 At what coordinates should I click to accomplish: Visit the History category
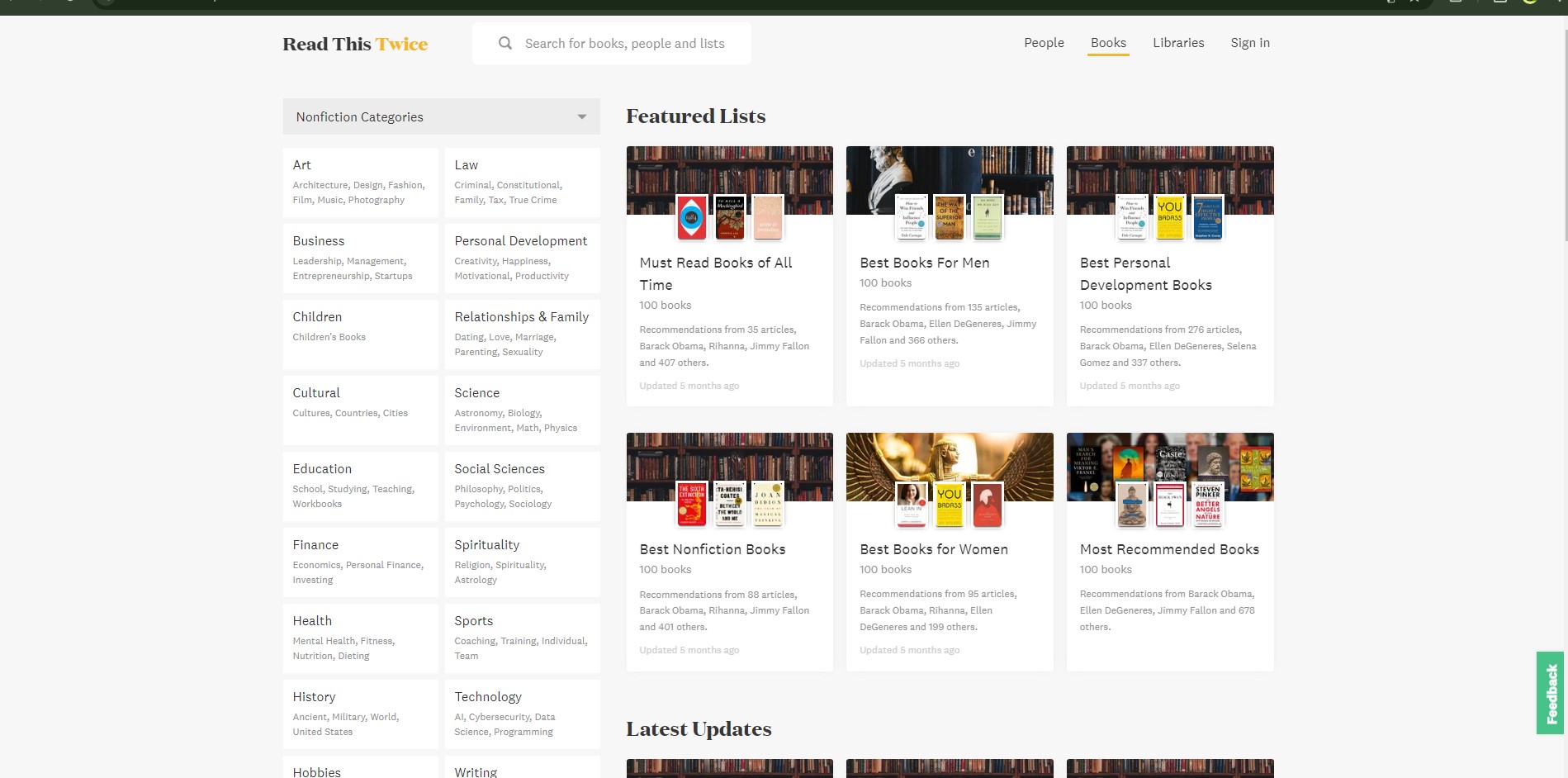[360, 714]
